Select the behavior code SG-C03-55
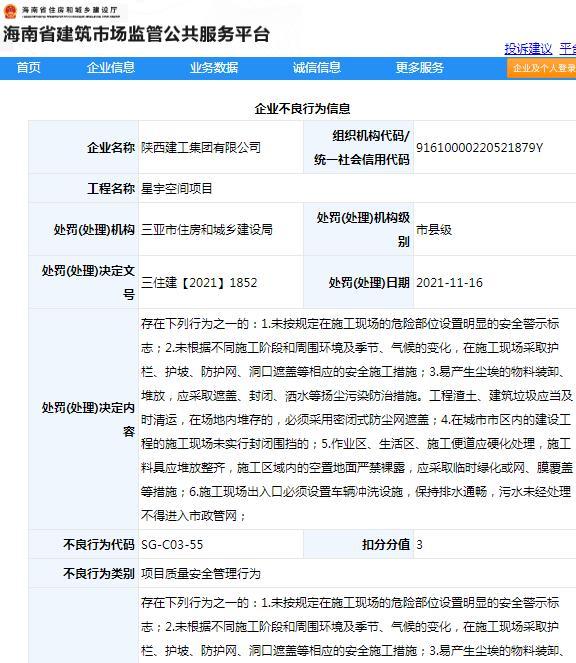 172,545
